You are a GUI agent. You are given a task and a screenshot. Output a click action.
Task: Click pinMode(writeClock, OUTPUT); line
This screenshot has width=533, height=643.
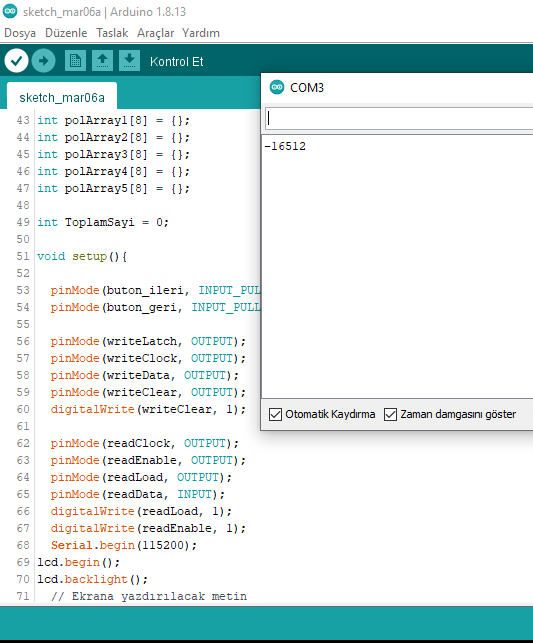click(x=148, y=358)
